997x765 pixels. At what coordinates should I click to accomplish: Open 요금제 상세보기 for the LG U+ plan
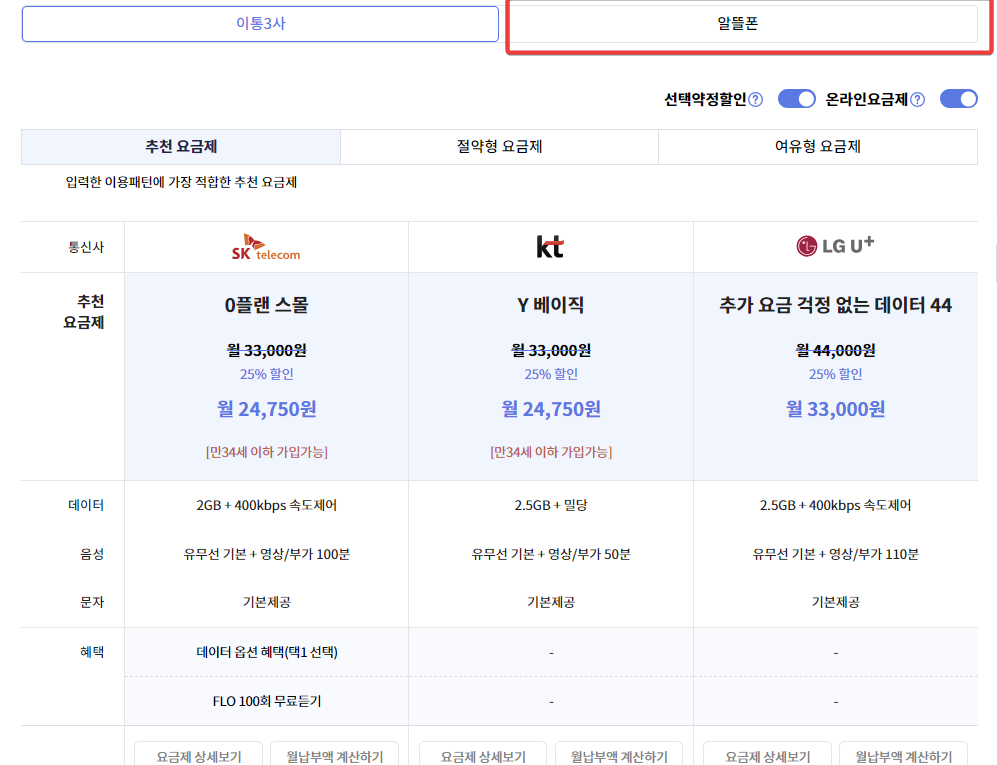[767, 755]
